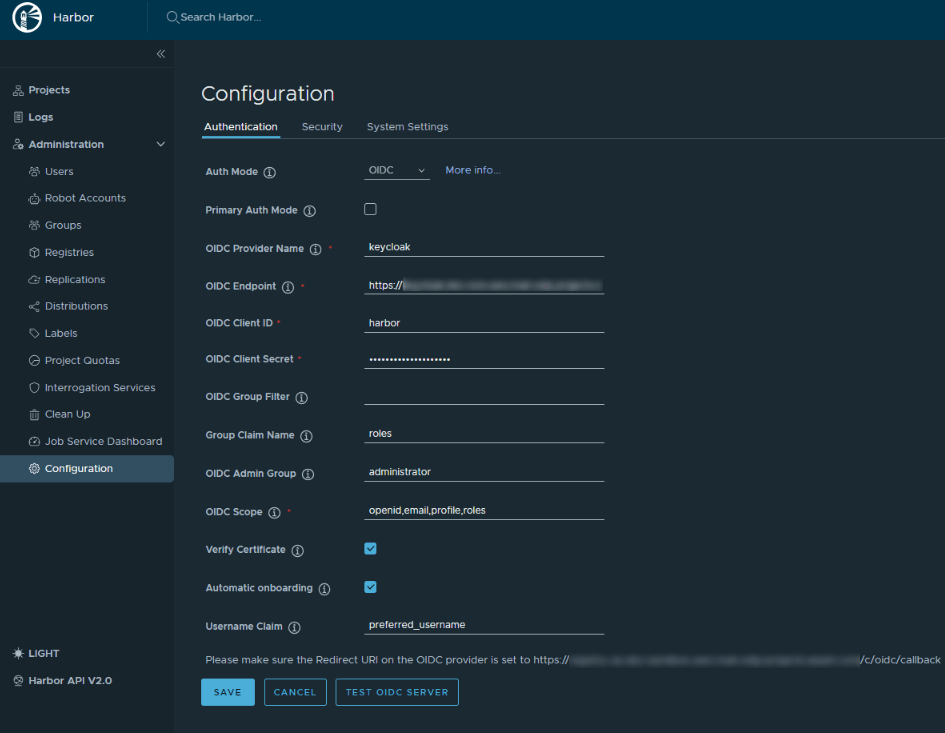Enable Primary Auth Mode
The height and width of the screenshot is (733, 945).
pyautogui.click(x=370, y=209)
